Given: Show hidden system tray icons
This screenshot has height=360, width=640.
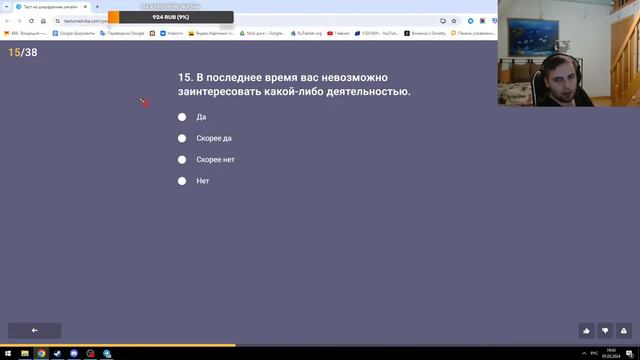Looking at the screenshot, I should (x=584, y=353).
